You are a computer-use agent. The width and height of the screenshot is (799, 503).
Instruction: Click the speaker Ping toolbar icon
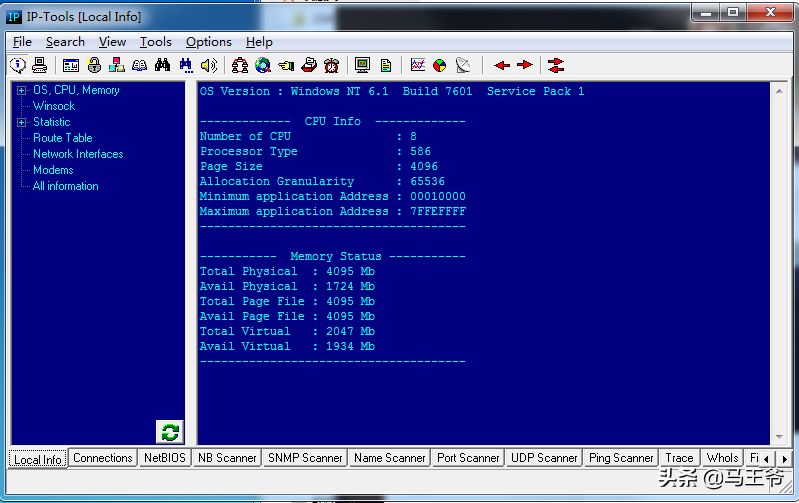[209, 65]
